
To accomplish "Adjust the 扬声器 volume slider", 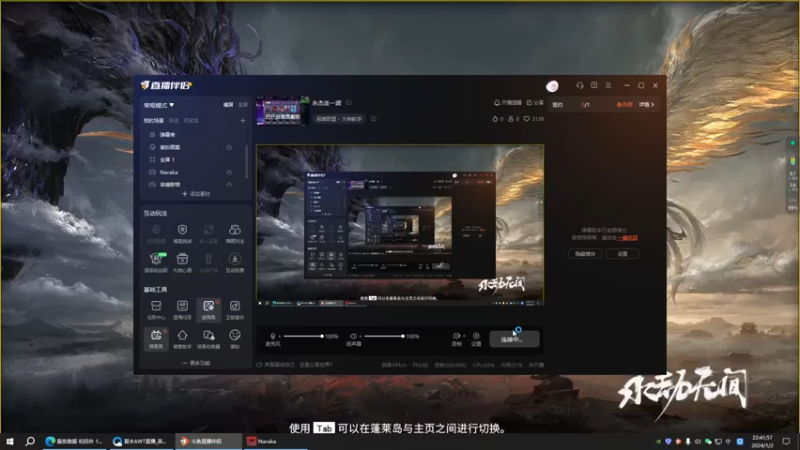I will point(384,336).
